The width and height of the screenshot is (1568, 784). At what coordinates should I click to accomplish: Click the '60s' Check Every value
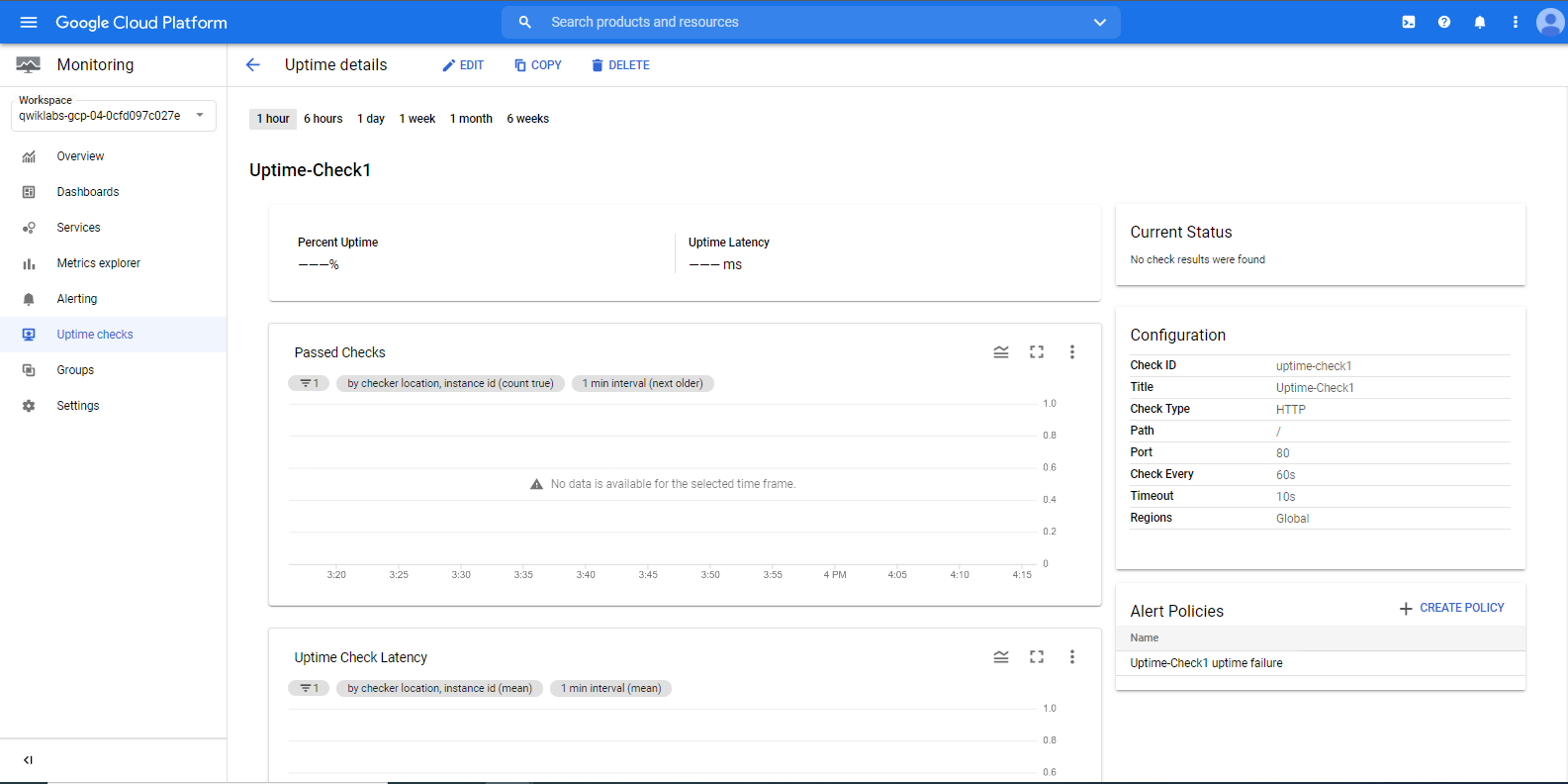click(1286, 475)
